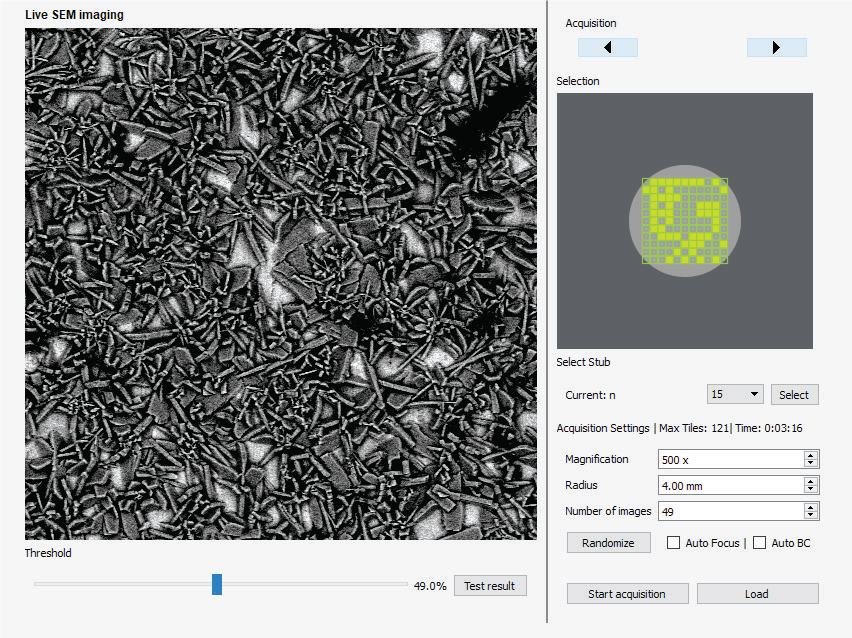Click the Select stub button

[794, 395]
